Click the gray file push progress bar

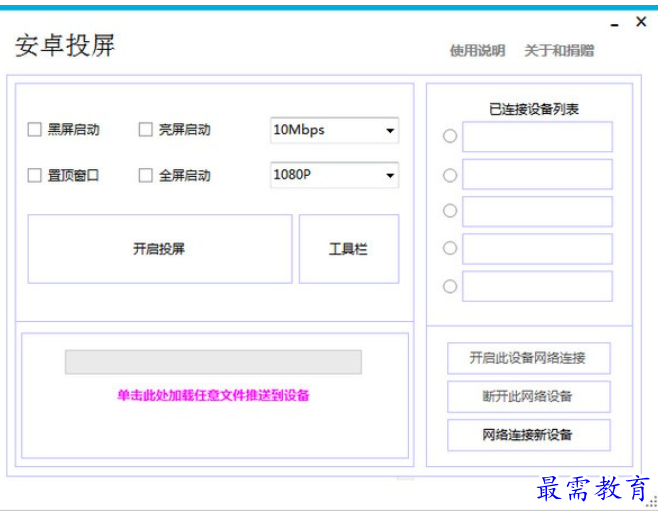click(x=213, y=362)
